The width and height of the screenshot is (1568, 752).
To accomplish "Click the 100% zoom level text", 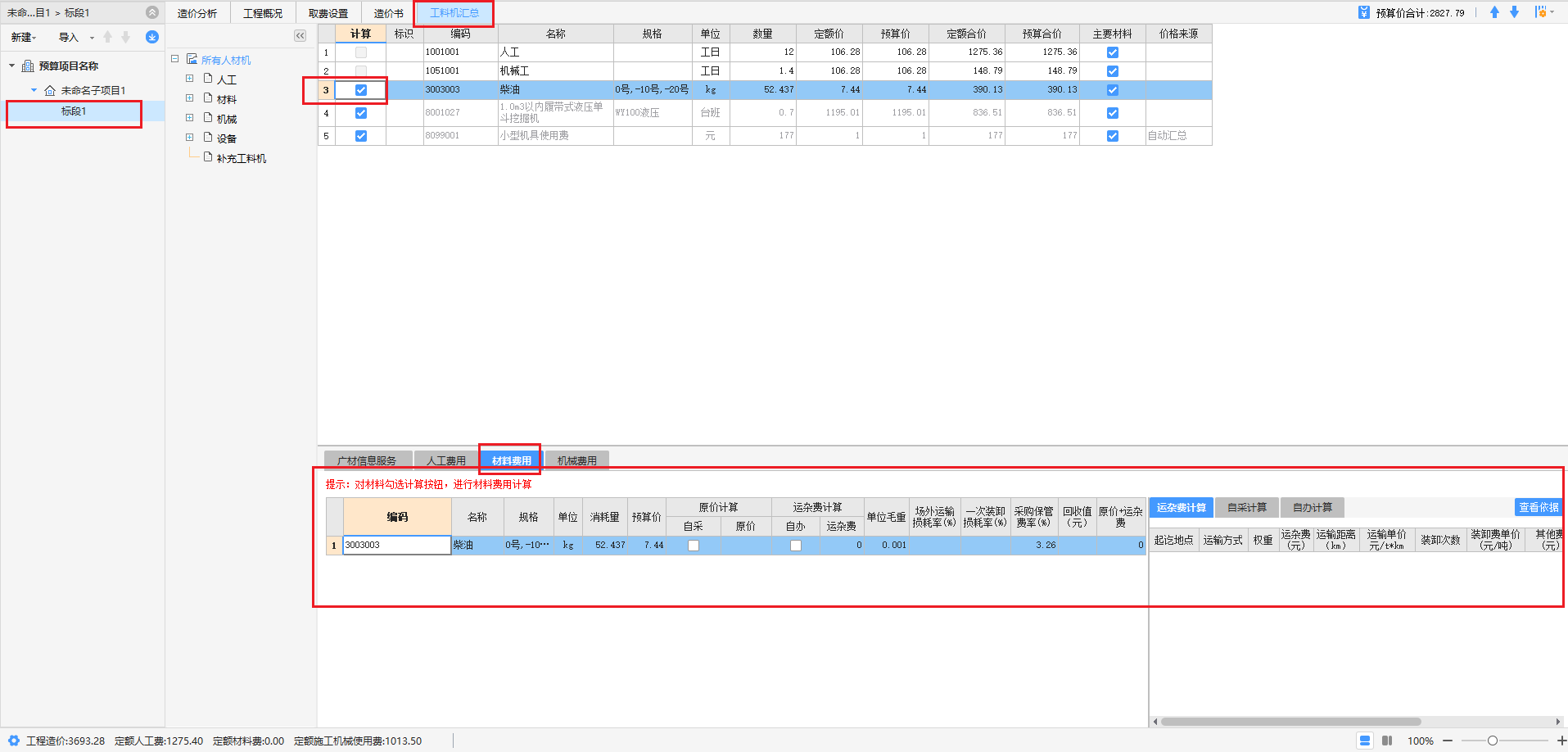I will coord(1421,741).
